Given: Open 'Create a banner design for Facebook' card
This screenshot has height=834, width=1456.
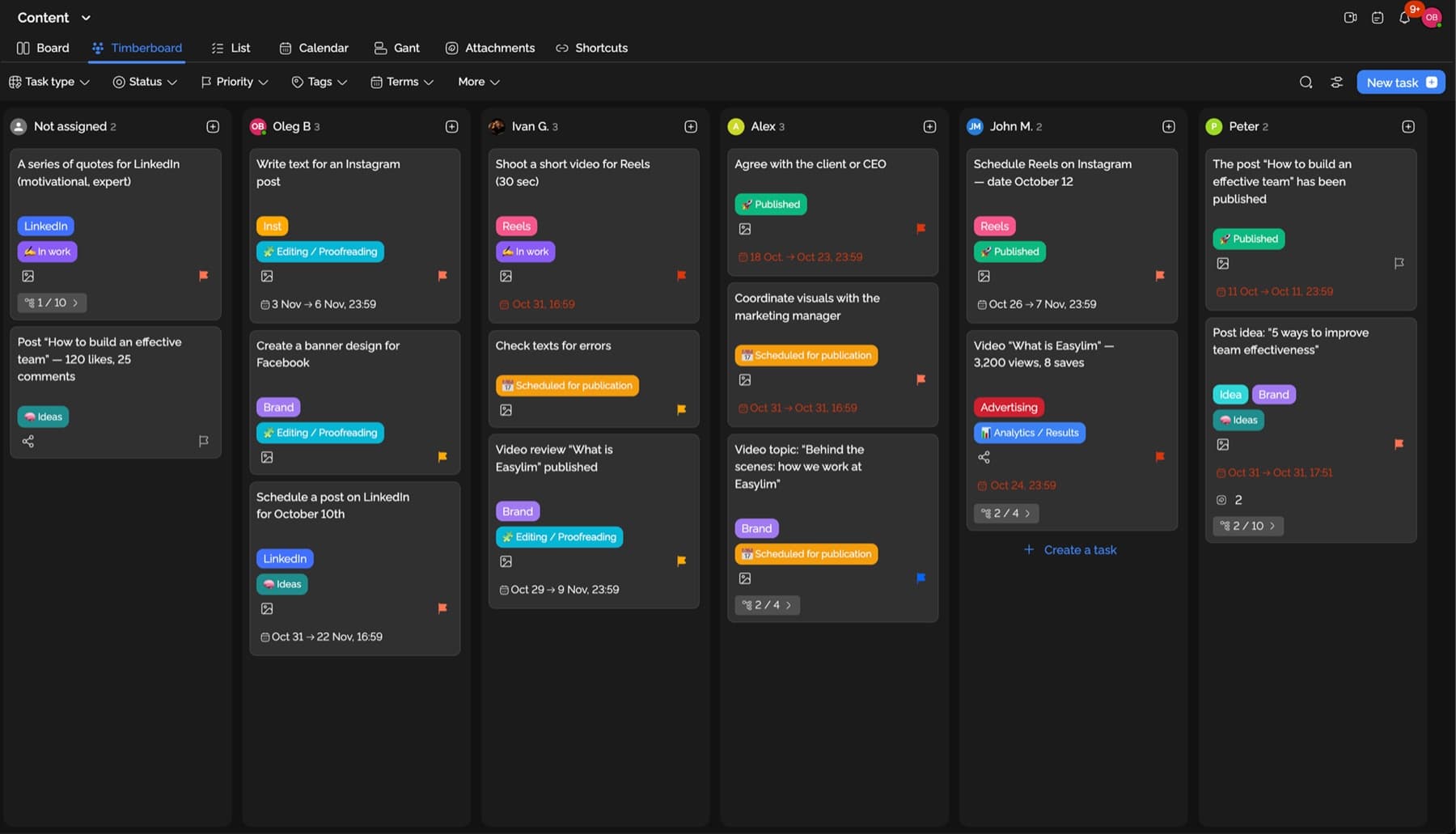Looking at the screenshot, I should 354,402.
